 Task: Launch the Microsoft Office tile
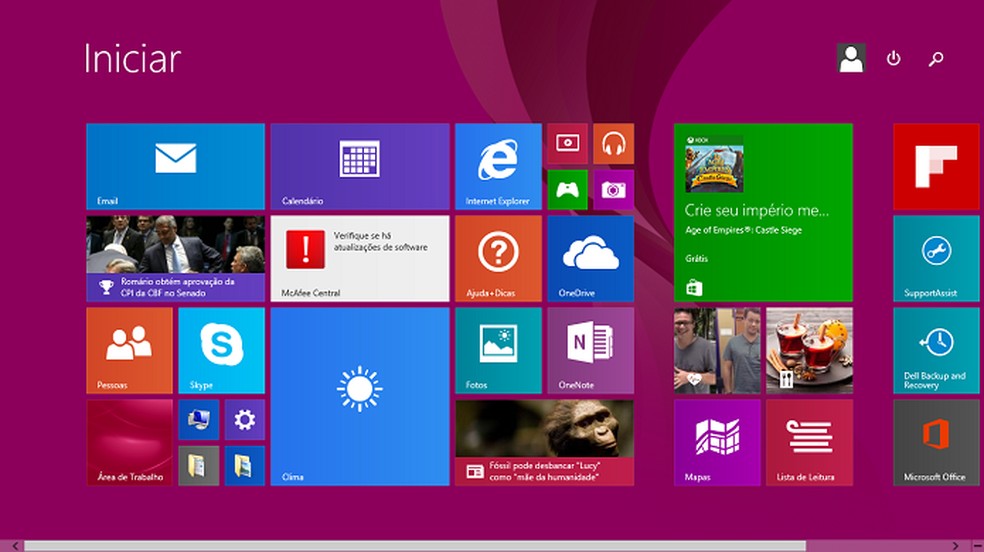pyautogui.click(x=936, y=443)
